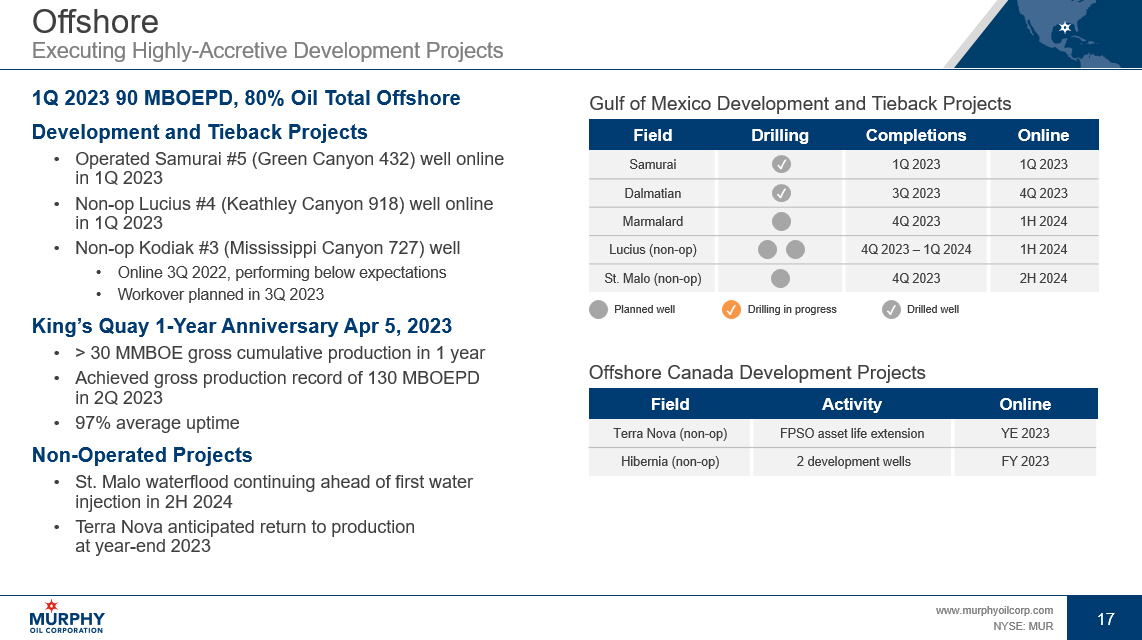Select the Dalmatian field cell
The height and width of the screenshot is (640, 1142).
653,194
